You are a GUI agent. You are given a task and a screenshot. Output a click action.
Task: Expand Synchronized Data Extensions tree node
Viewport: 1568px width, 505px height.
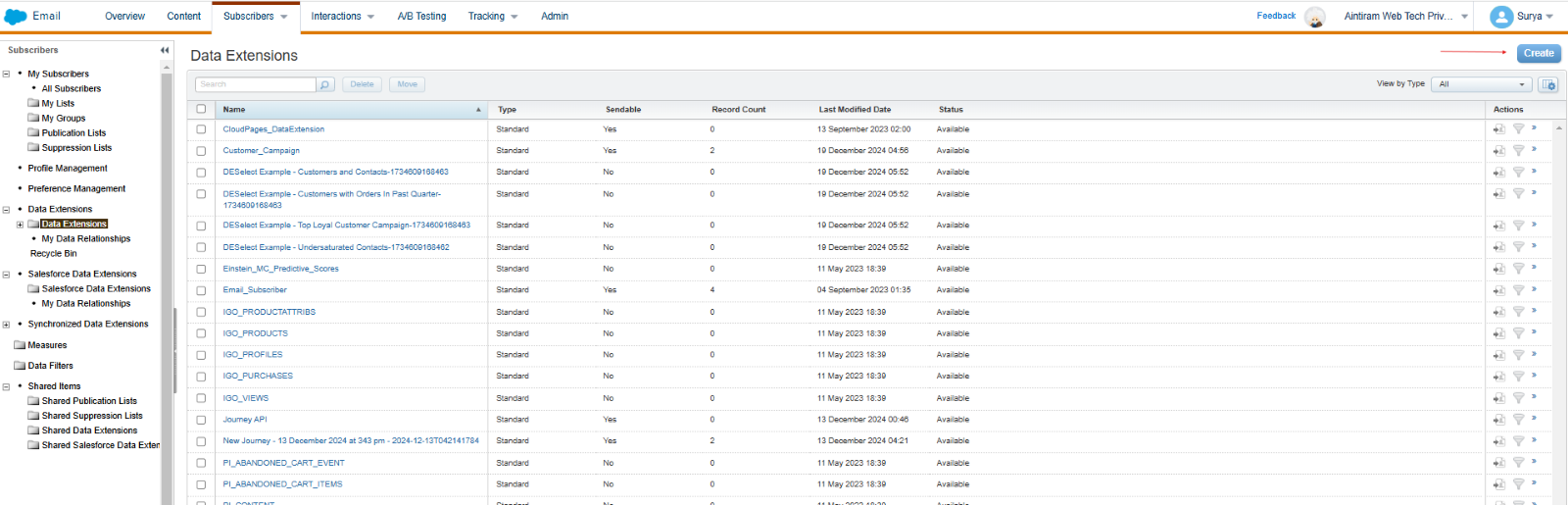point(6,325)
